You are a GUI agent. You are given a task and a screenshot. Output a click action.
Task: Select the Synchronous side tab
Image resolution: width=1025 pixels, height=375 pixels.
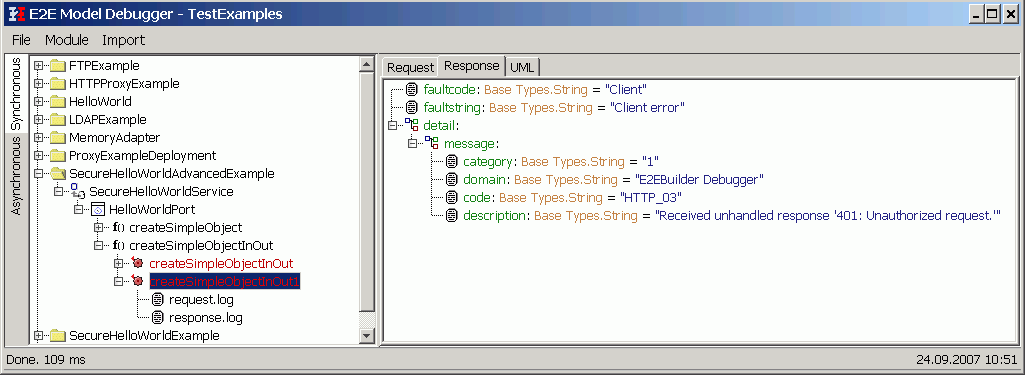point(16,93)
